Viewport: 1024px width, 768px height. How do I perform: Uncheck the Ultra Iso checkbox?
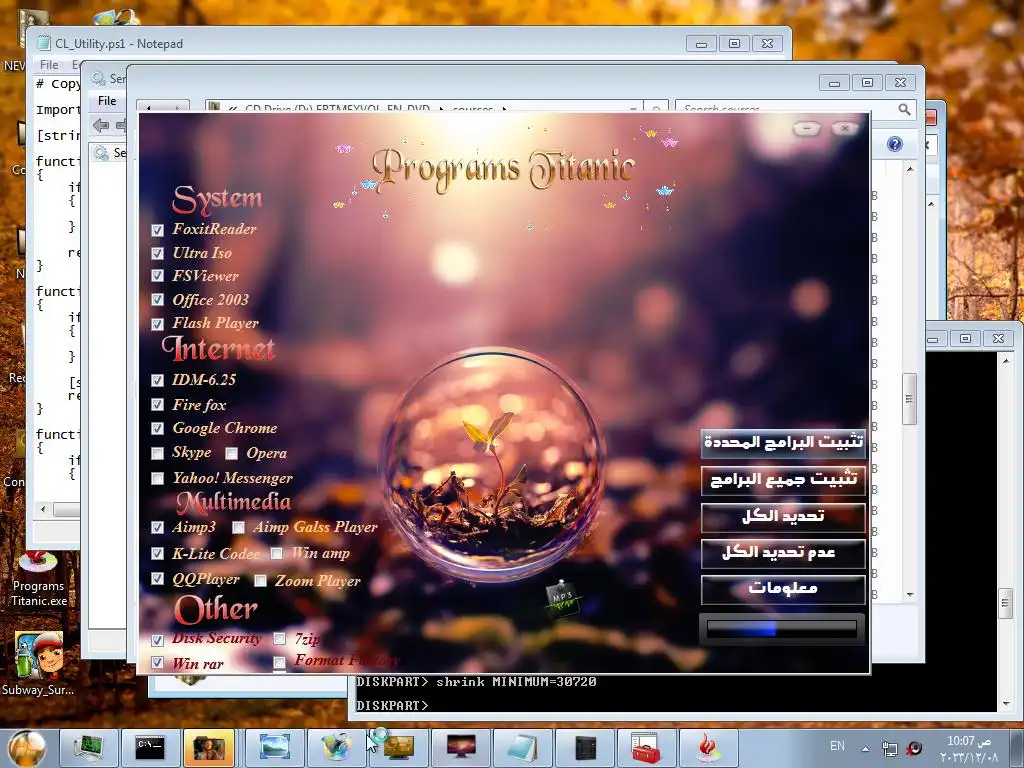157,253
